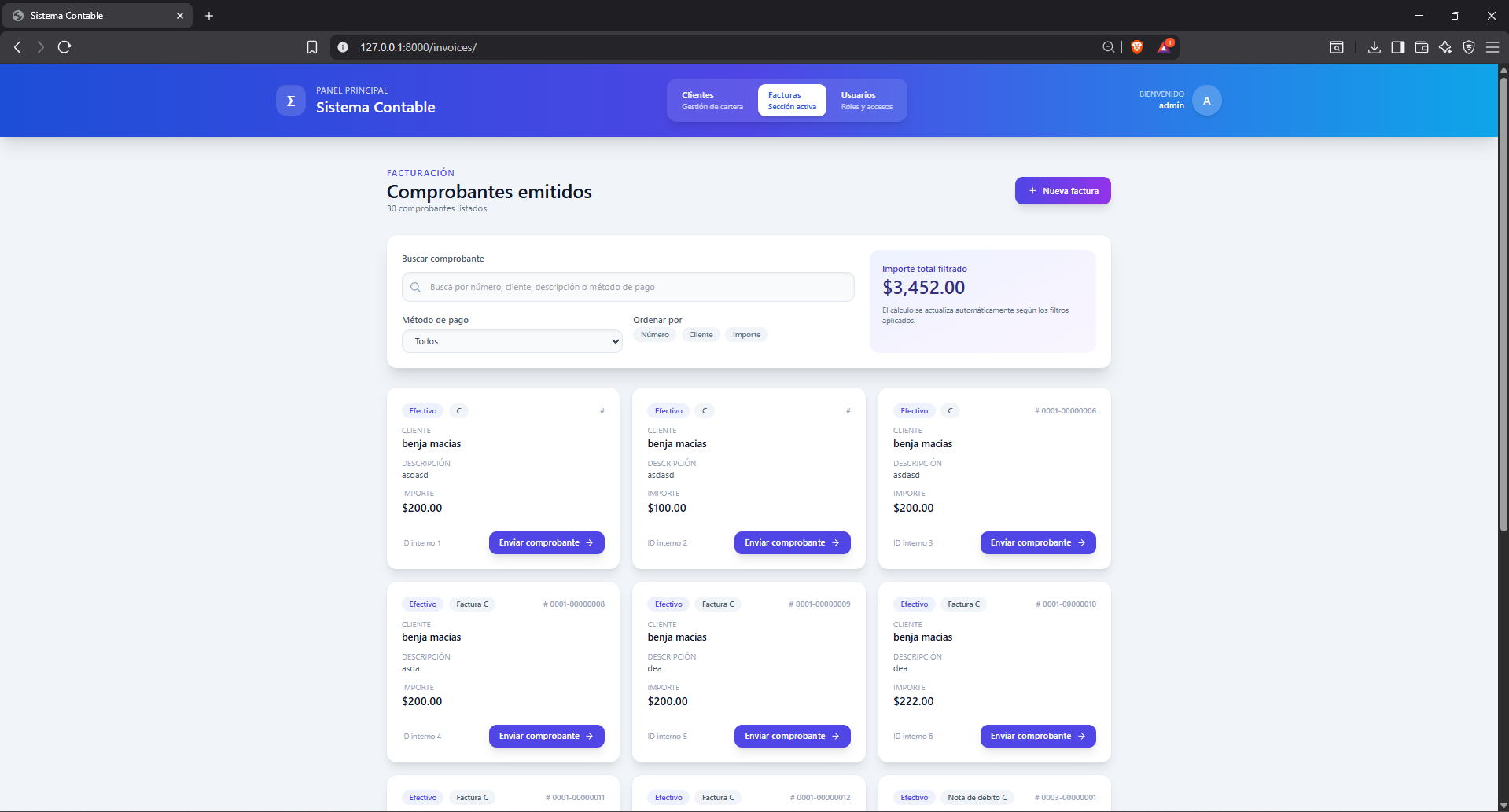
Task: Click the Nueva factura button
Action: pos(1062,191)
